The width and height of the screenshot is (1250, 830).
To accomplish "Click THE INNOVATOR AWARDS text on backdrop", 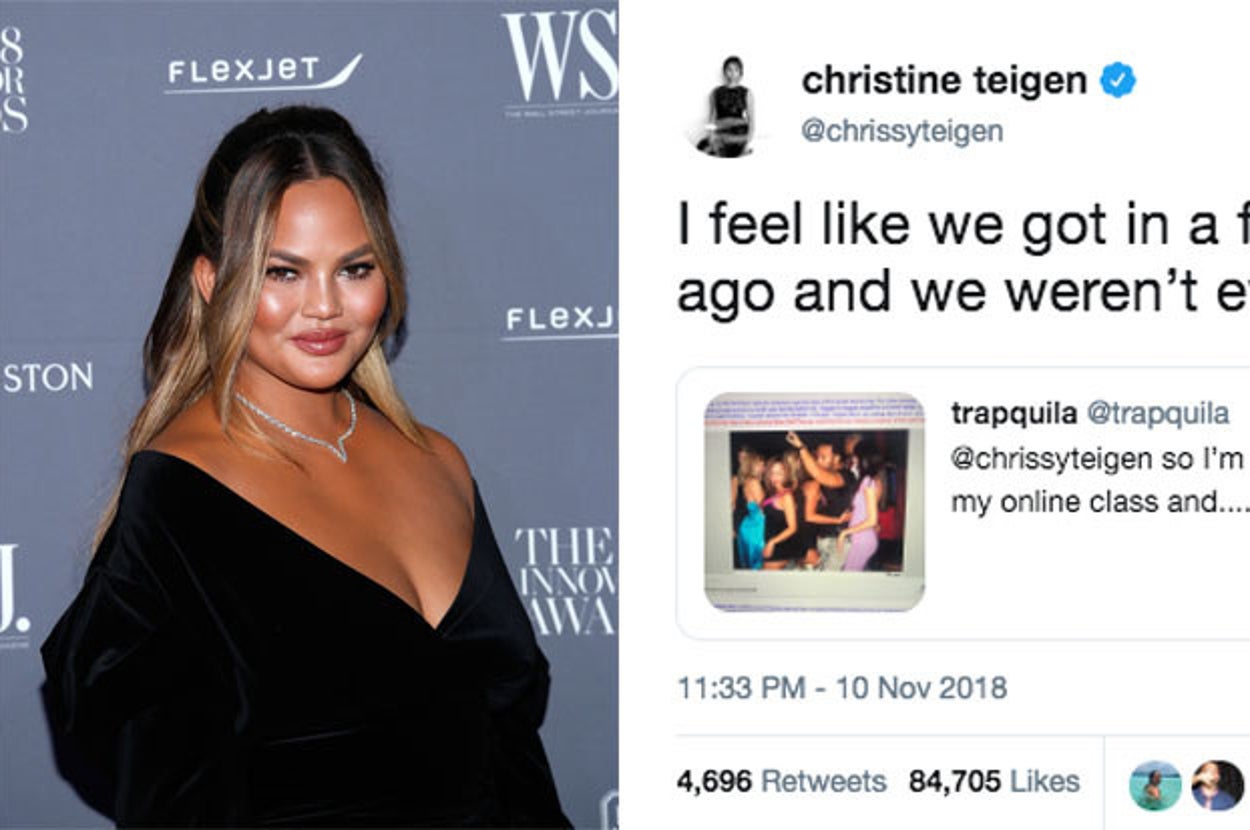I will 566,581.
